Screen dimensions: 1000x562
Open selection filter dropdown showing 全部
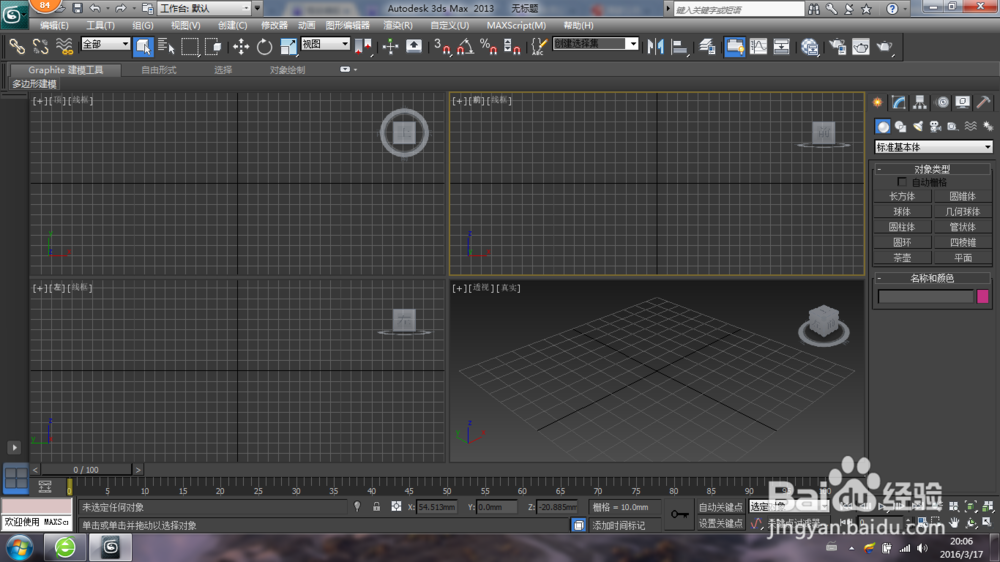pyautogui.click(x=105, y=44)
